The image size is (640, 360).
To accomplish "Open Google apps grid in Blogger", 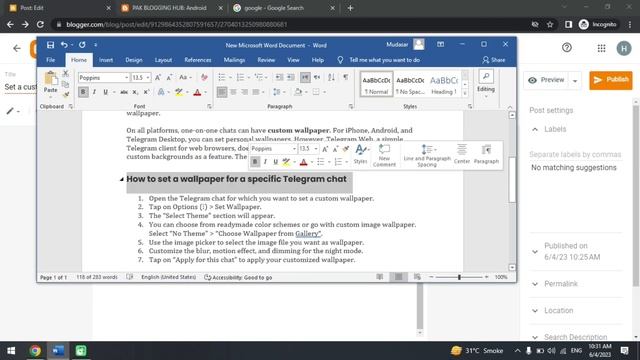I will [601, 48].
